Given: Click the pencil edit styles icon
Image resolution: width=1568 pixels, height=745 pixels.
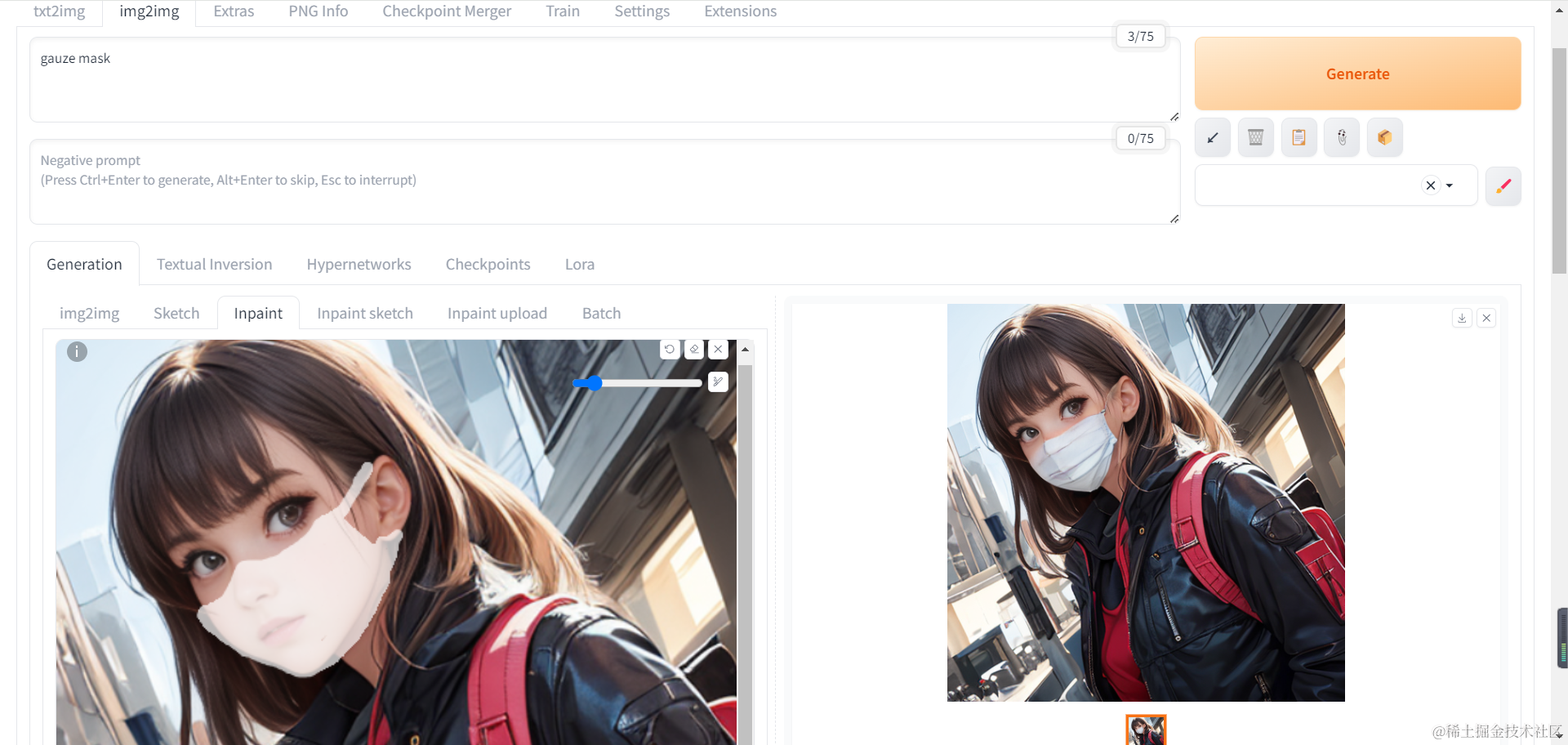Looking at the screenshot, I should pos(1503,185).
